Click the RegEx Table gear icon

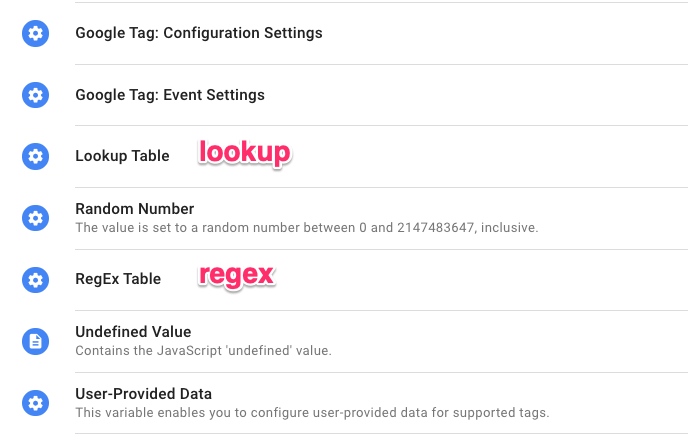(x=36, y=280)
